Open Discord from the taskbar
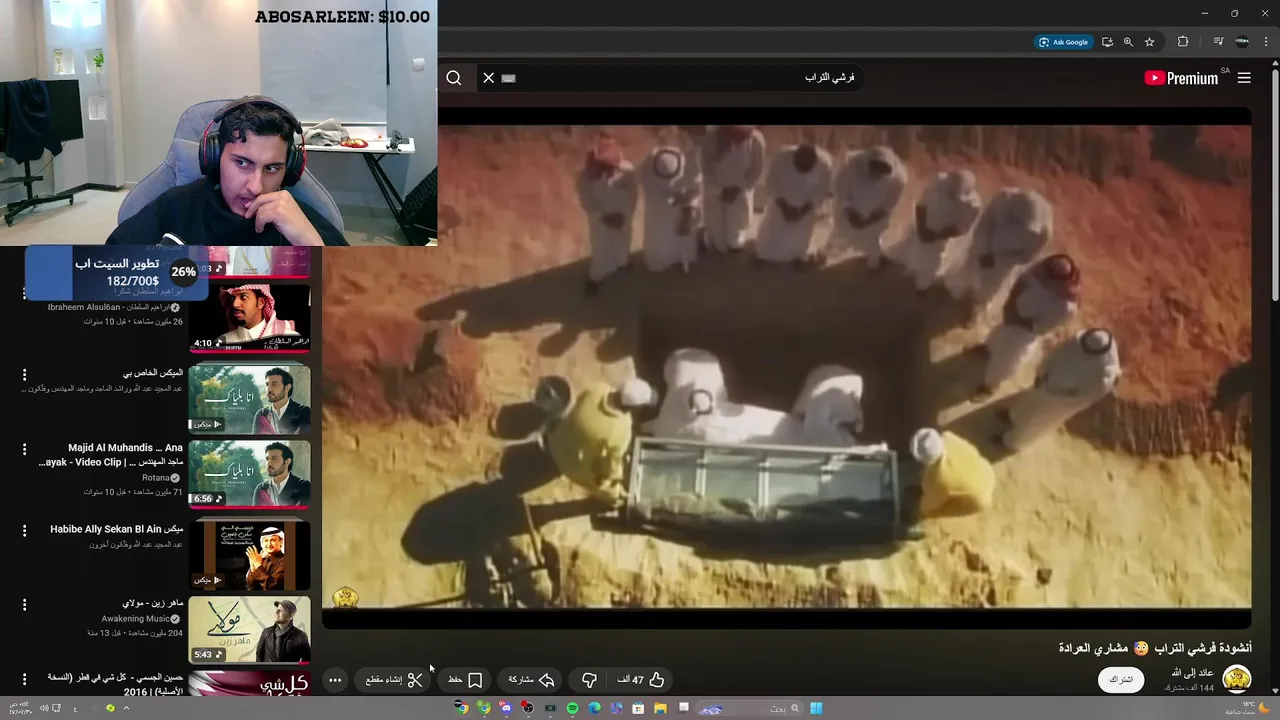This screenshot has height=720, width=1280. [506, 708]
